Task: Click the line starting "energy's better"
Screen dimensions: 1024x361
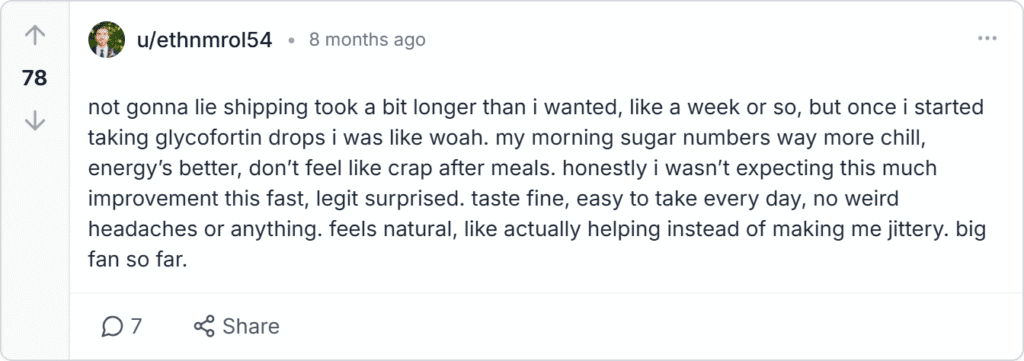Action: click(513, 168)
